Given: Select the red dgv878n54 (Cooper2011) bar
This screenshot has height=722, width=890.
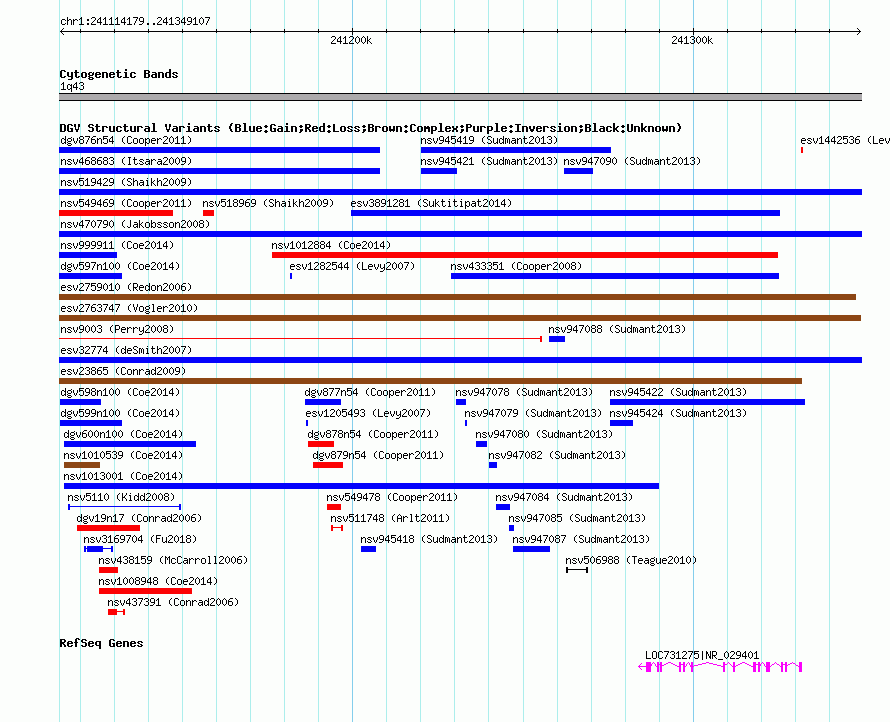Looking at the screenshot, I should pos(321,444).
